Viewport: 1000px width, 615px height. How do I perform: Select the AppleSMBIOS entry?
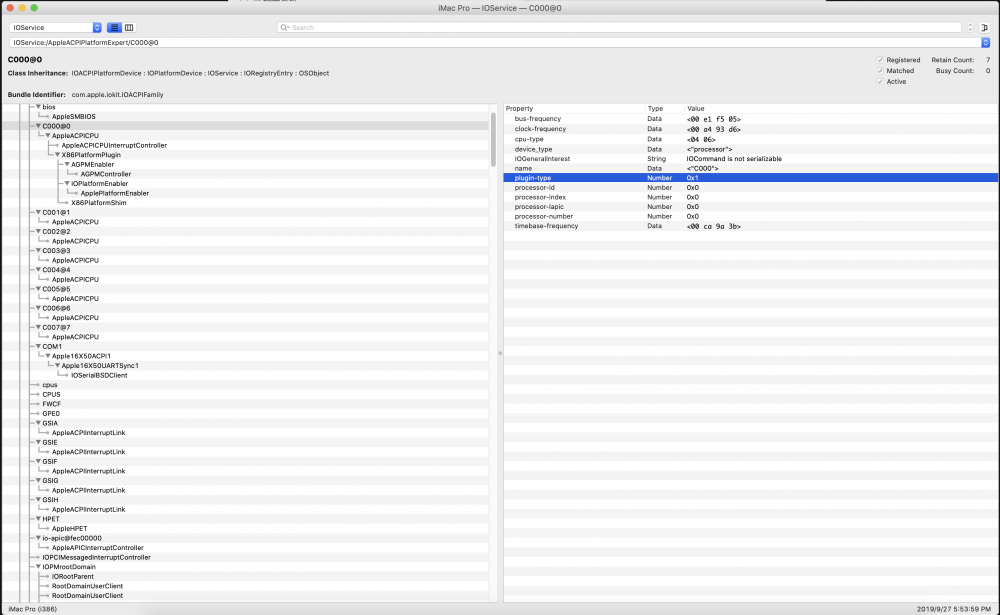coord(73,117)
